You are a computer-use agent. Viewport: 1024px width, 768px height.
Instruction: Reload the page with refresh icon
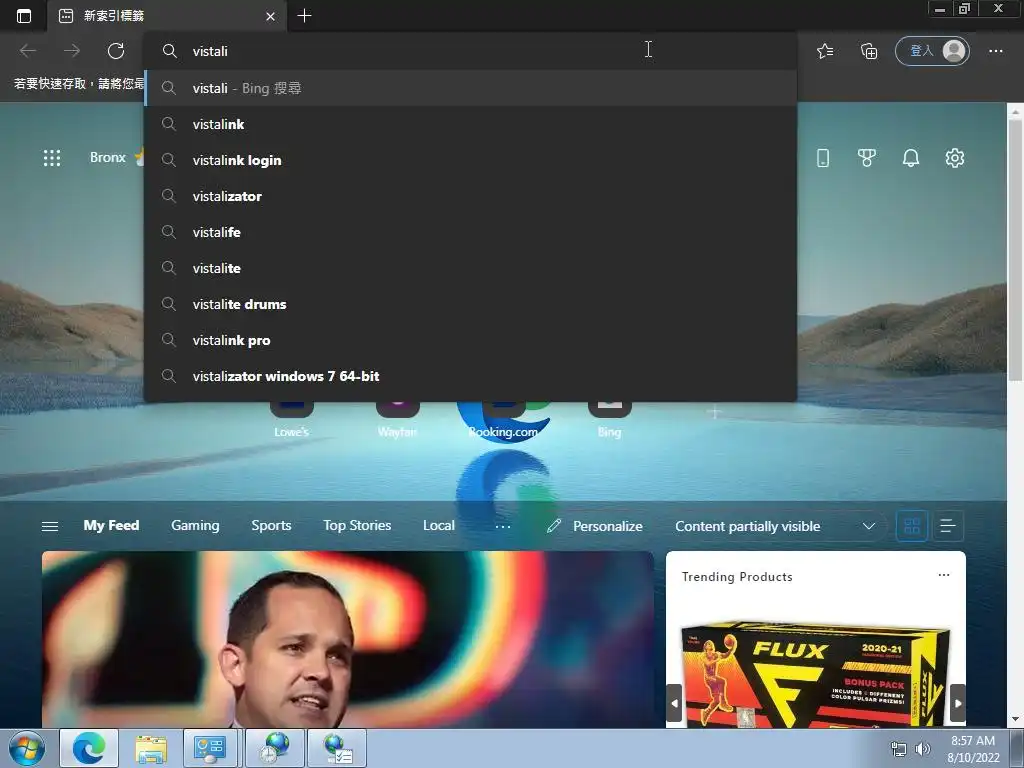pos(116,51)
